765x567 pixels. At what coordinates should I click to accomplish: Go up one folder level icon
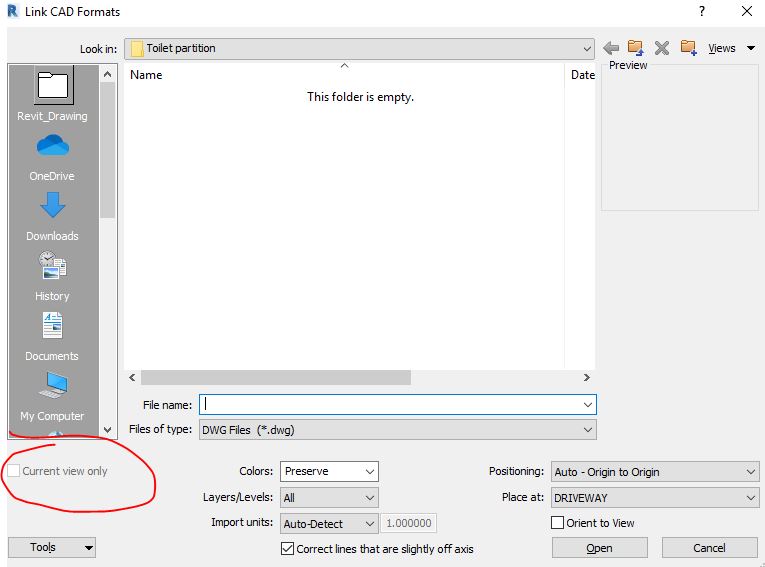[635, 47]
